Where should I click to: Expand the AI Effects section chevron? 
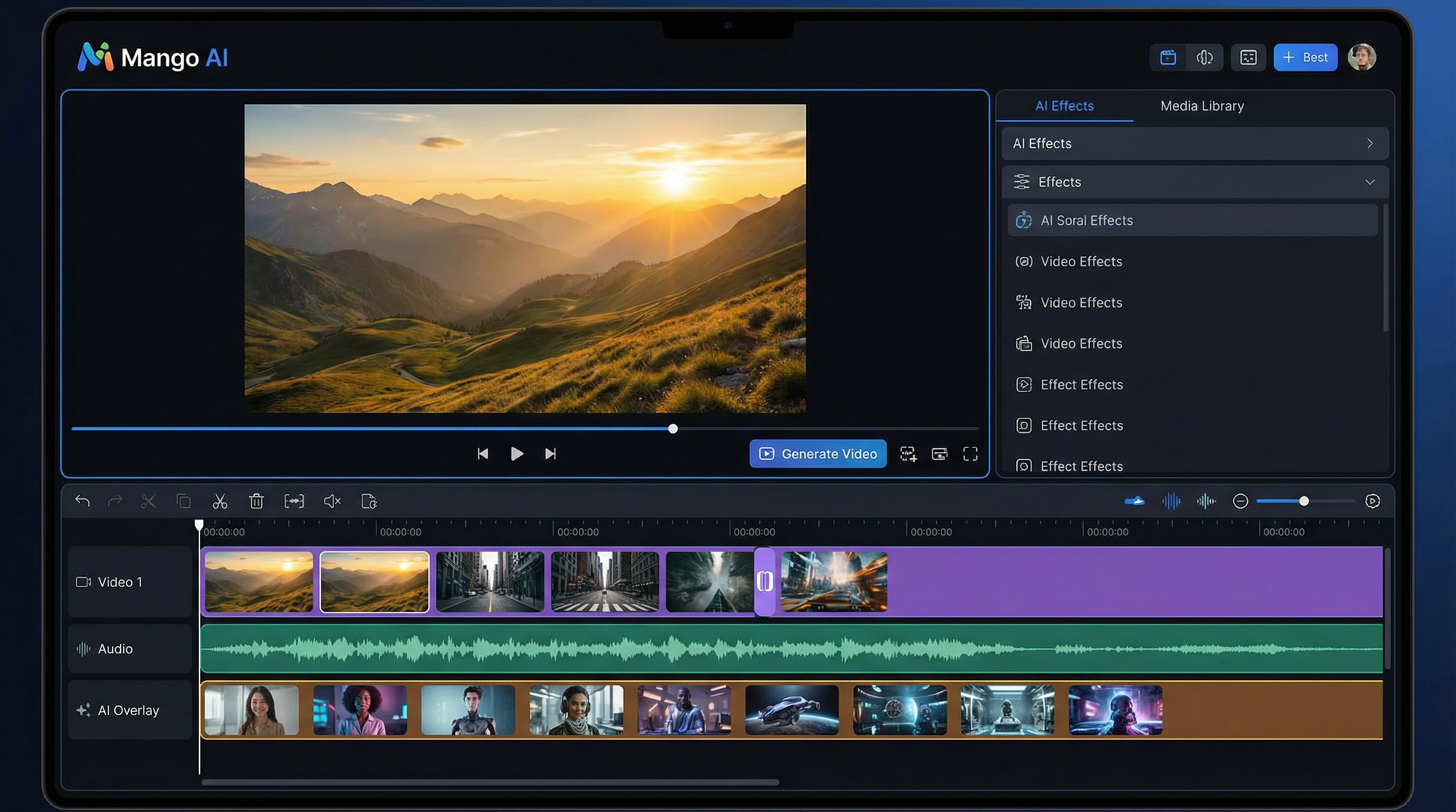pyautogui.click(x=1369, y=143)
